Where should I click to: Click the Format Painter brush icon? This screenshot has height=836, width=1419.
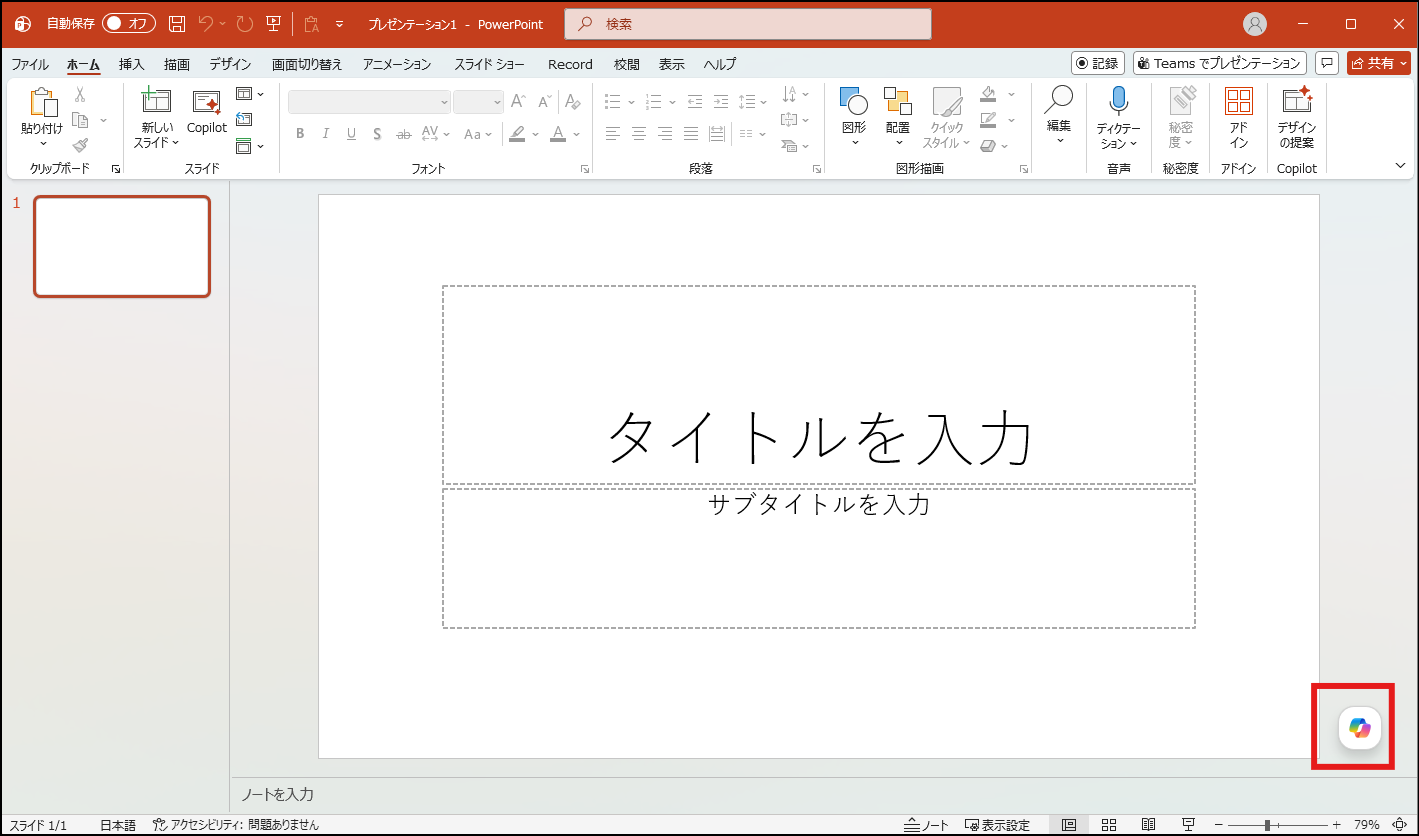pyautogui.click(x=80, y=145)
